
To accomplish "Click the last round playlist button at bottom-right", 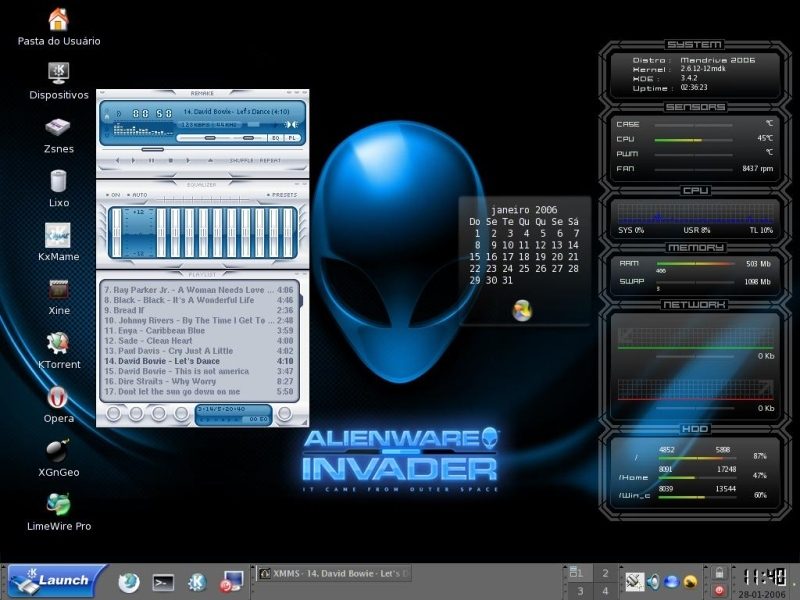I will click(285, 413).
